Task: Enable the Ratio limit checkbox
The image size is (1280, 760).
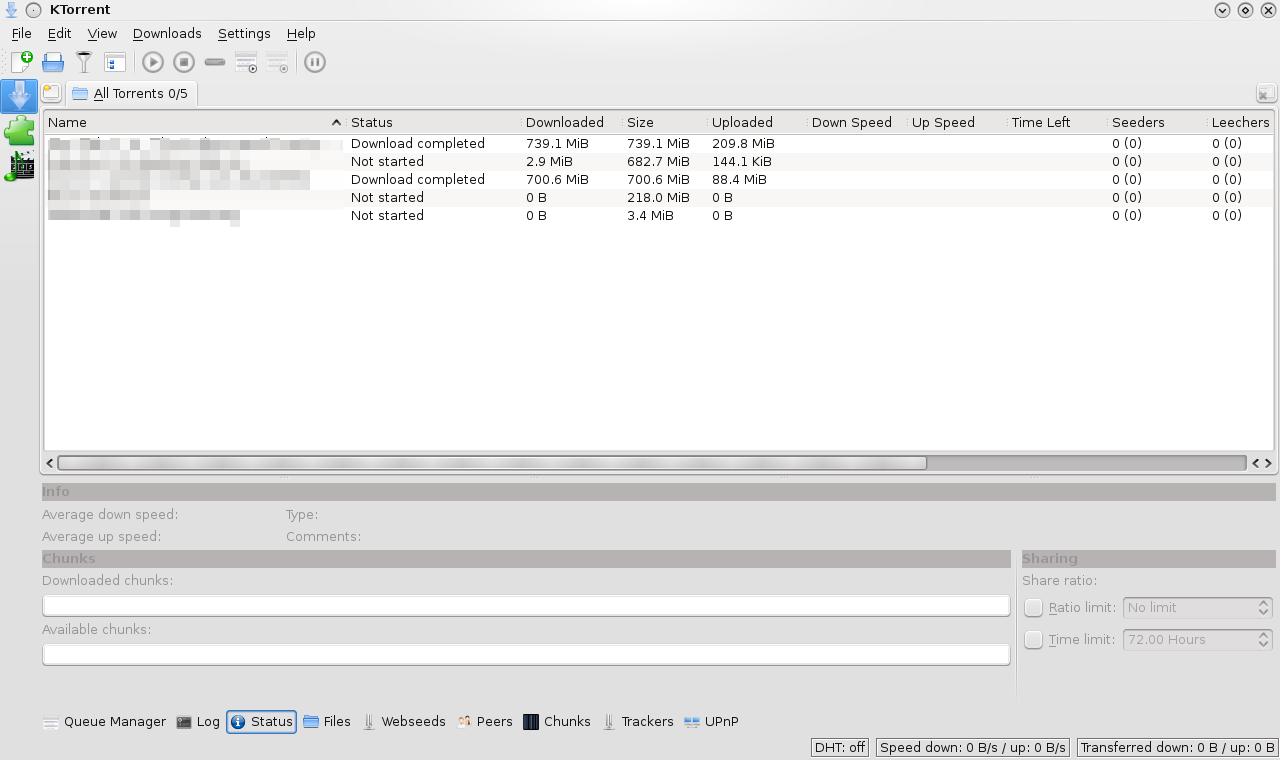Action: 1034,608
